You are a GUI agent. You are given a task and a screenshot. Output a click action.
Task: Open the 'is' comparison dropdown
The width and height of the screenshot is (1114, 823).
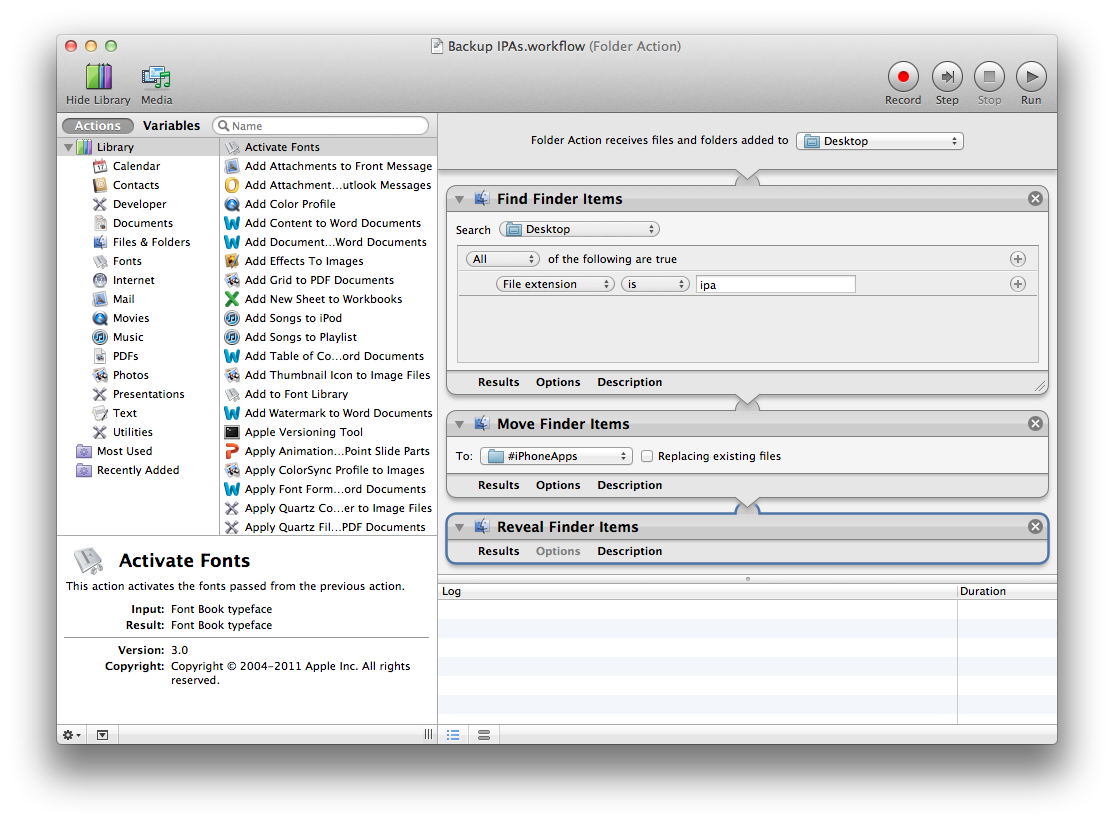655,284
